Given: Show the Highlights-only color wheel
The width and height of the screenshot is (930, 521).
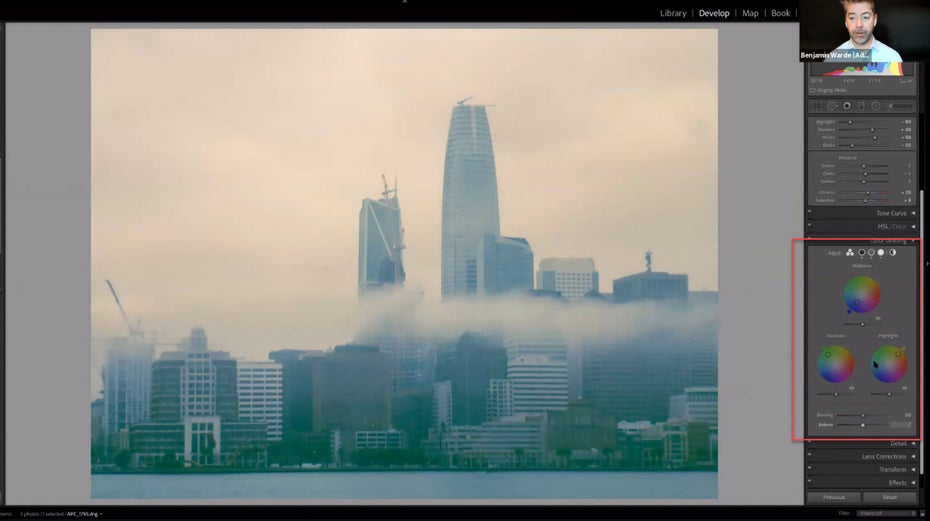Looking at the screenshot, I should pos(881,253).
